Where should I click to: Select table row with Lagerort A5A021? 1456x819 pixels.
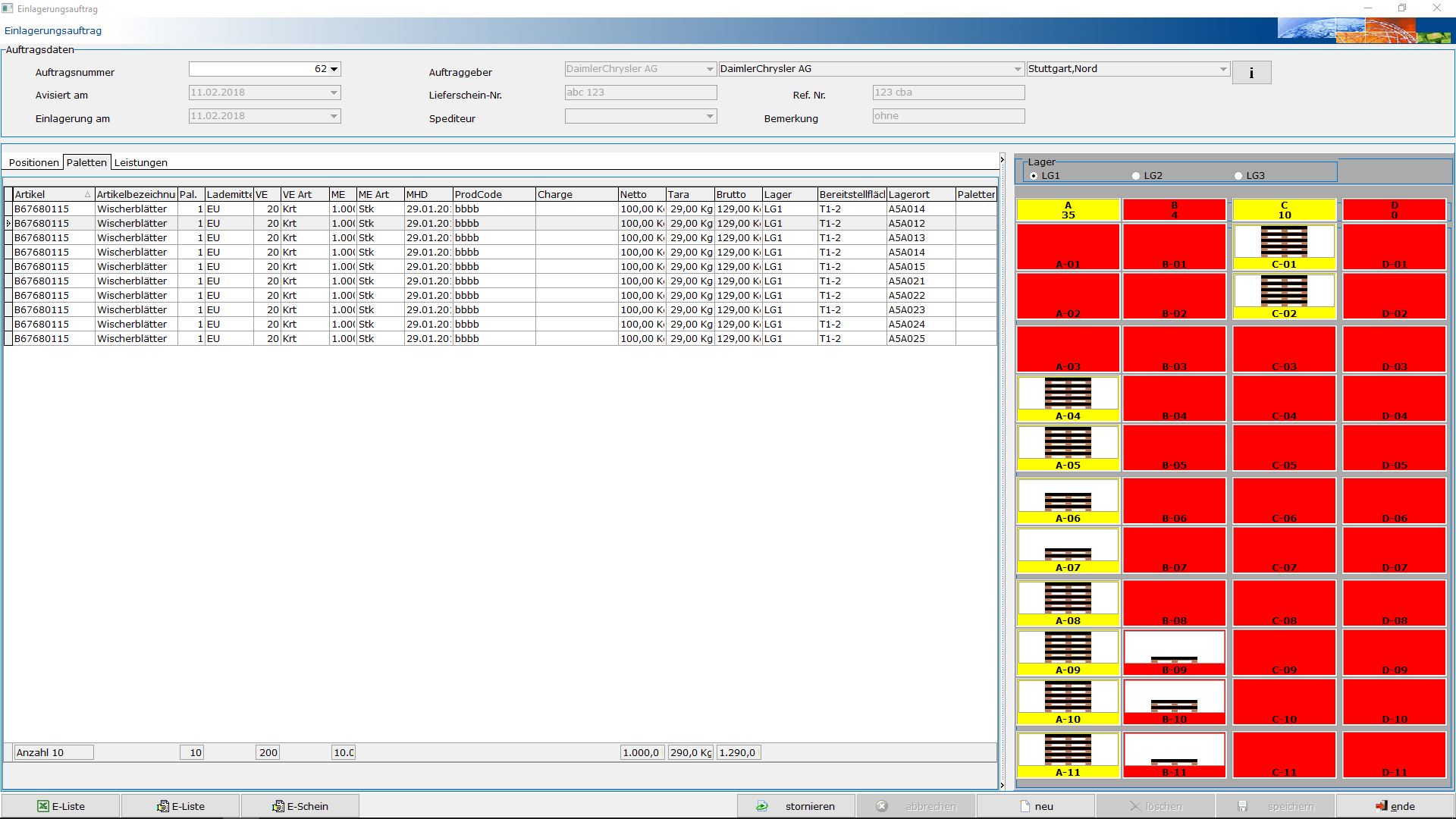(x=906, y=281)
